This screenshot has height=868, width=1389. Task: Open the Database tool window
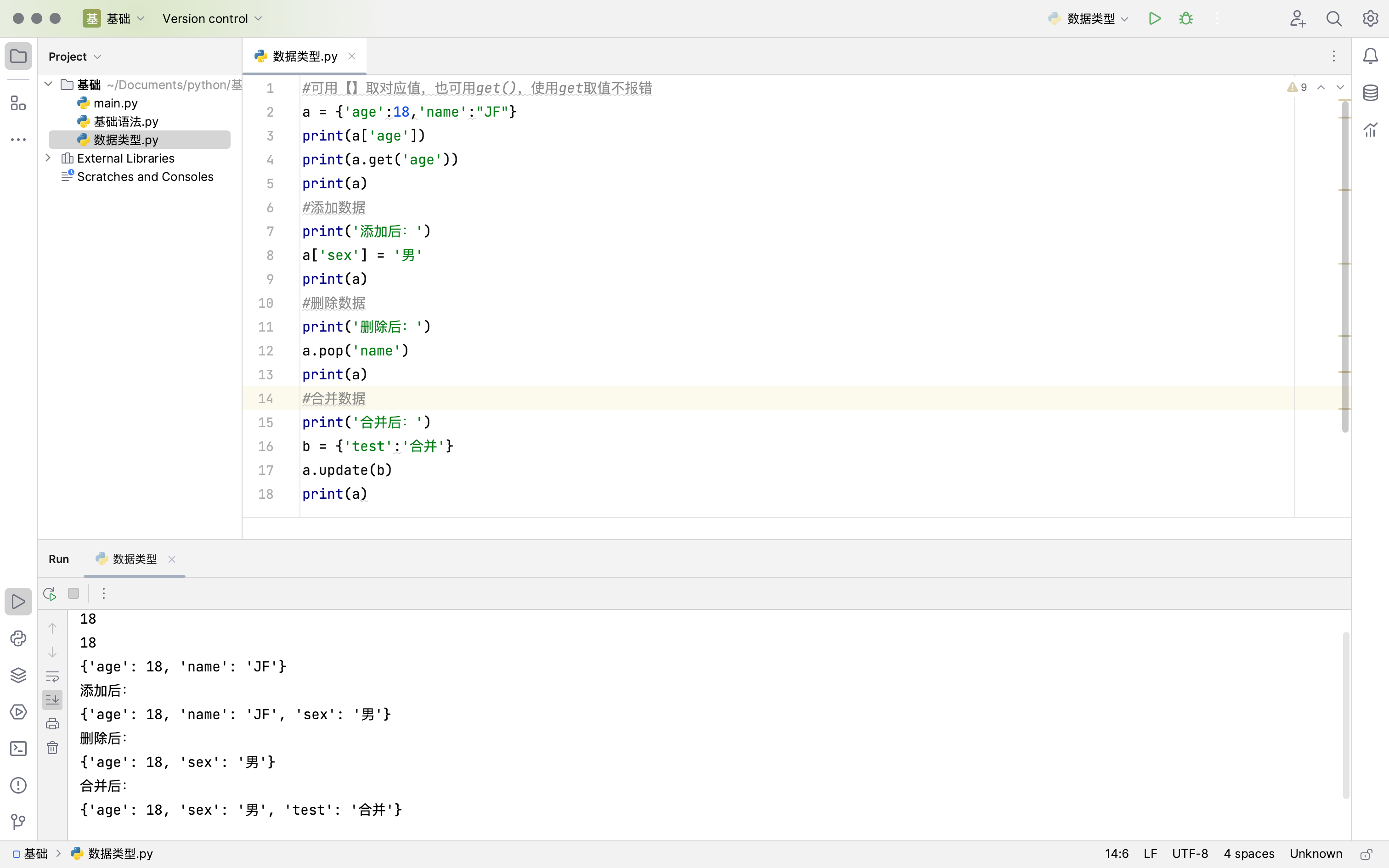(x=1371, y=92)
